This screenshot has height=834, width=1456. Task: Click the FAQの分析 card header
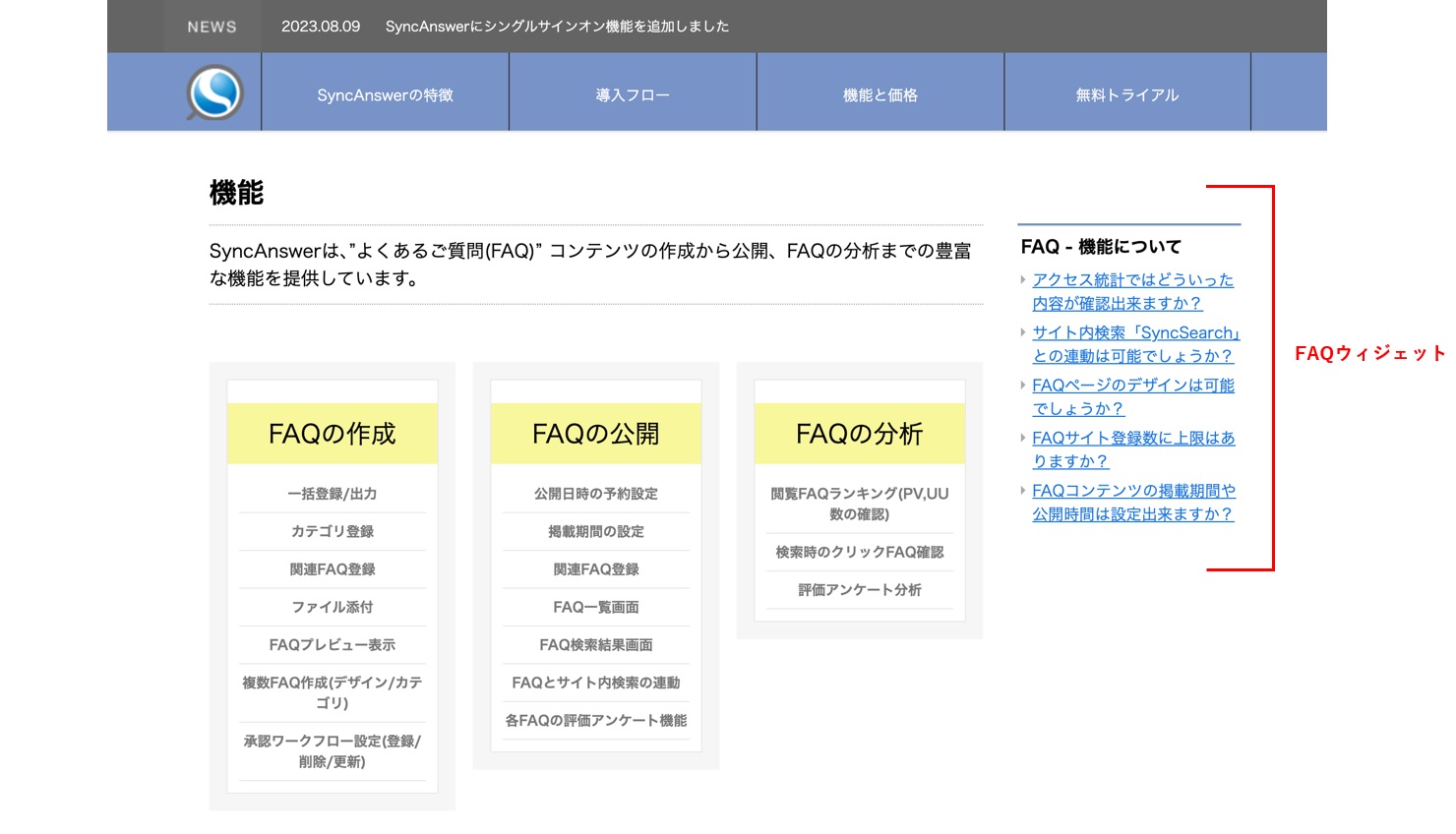coord(860,434)
